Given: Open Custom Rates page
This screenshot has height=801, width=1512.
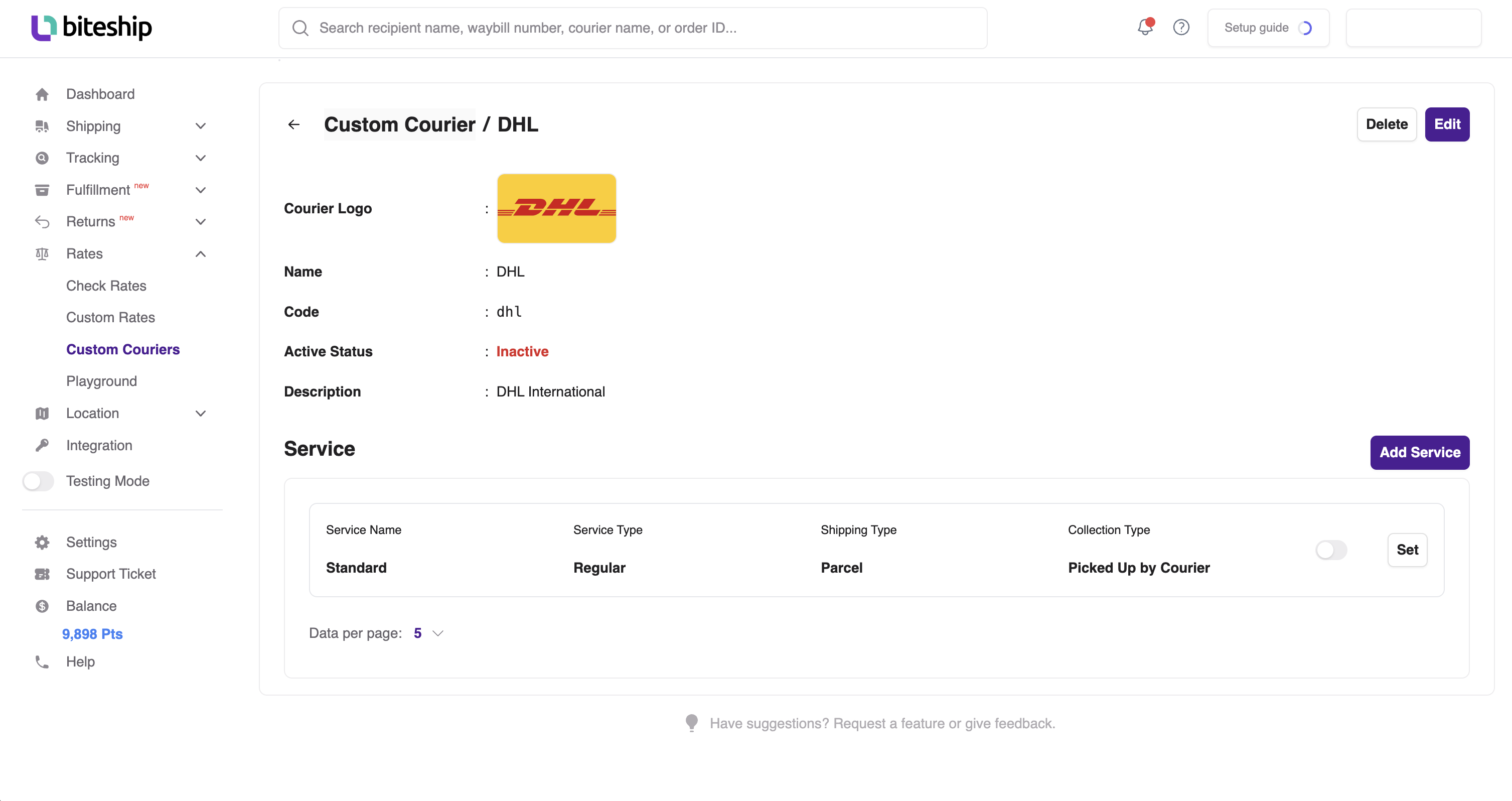Looking at the screenshot, I should (x=110, y=318).
